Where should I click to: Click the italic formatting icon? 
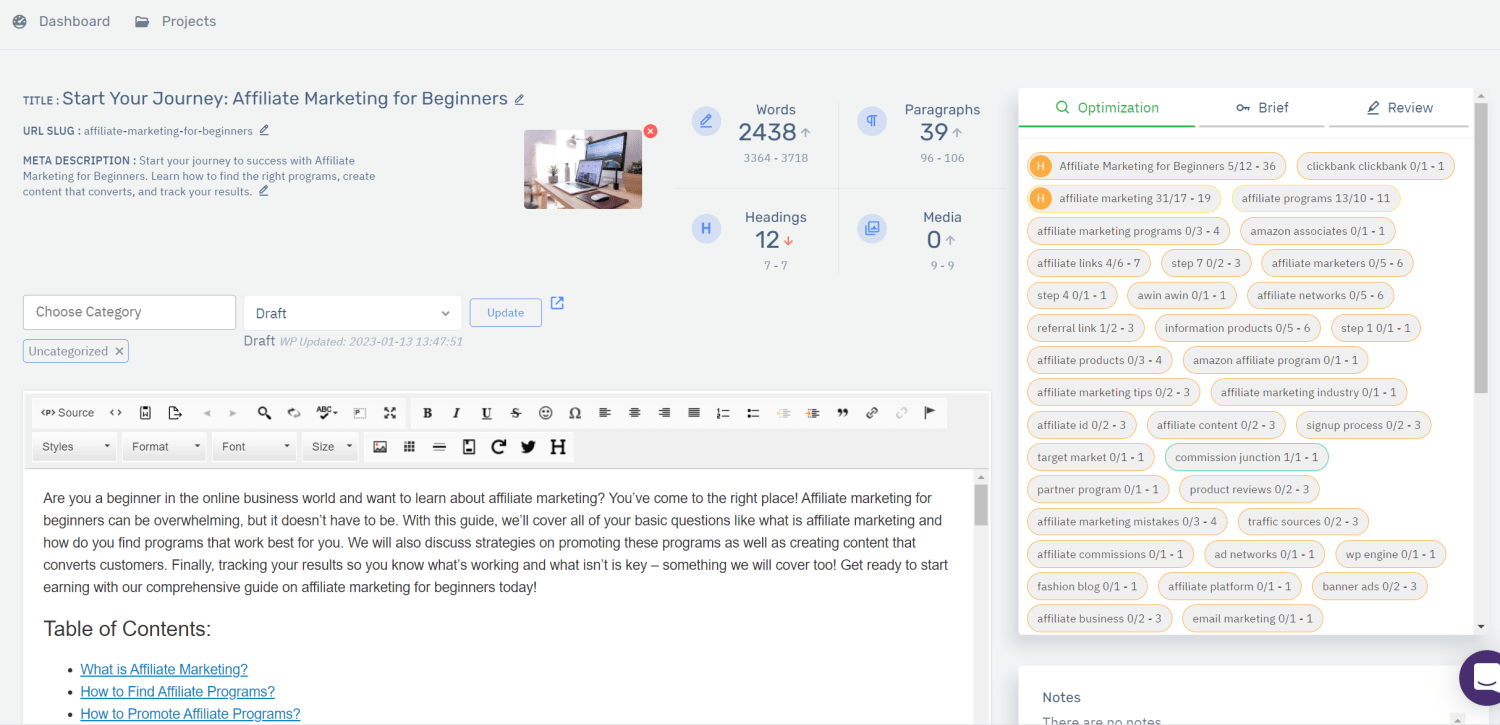[x=457, y=413]
